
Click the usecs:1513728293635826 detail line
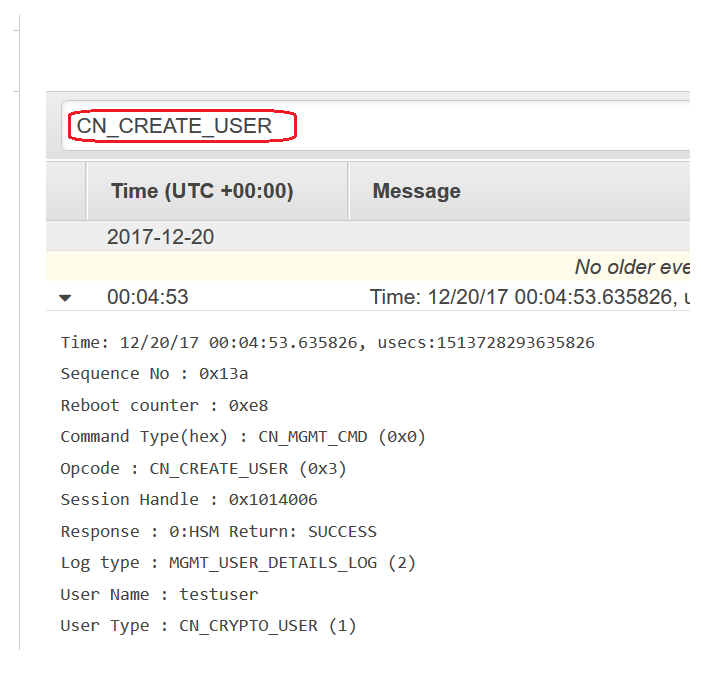pyautogui.click(x=327, y=342)
